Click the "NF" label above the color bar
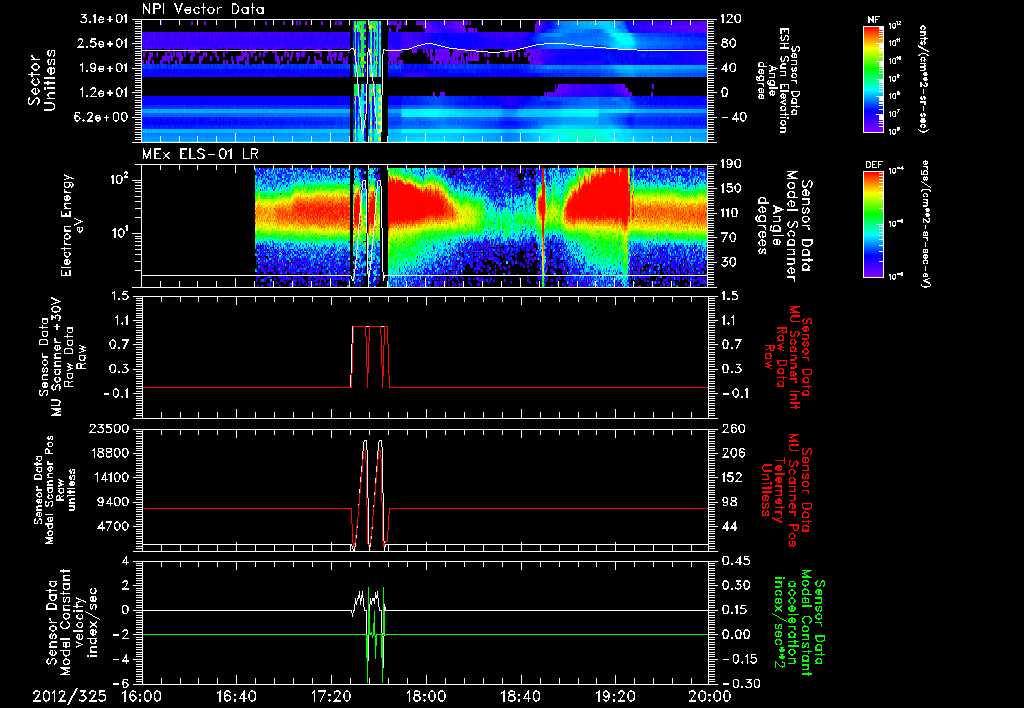1024x708 pixels. (873, 20)
